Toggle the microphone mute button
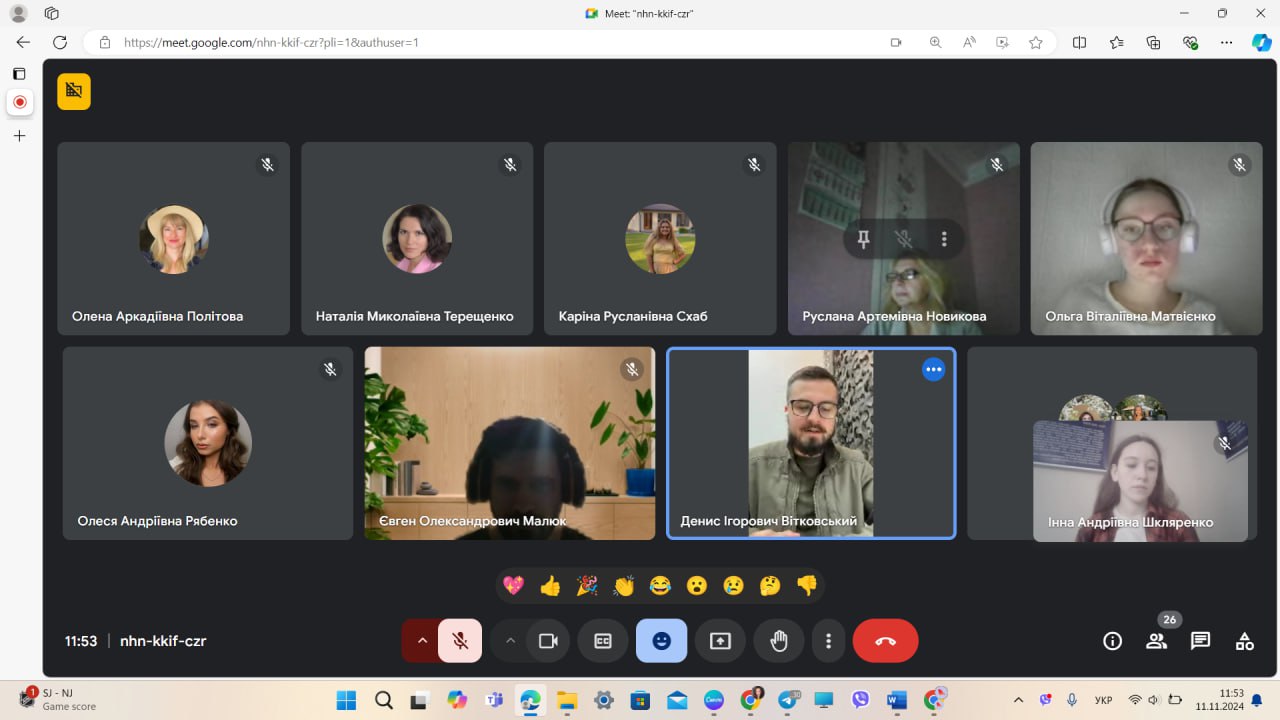Viewport: 1280px width, 720px height. tap(460, 641)
